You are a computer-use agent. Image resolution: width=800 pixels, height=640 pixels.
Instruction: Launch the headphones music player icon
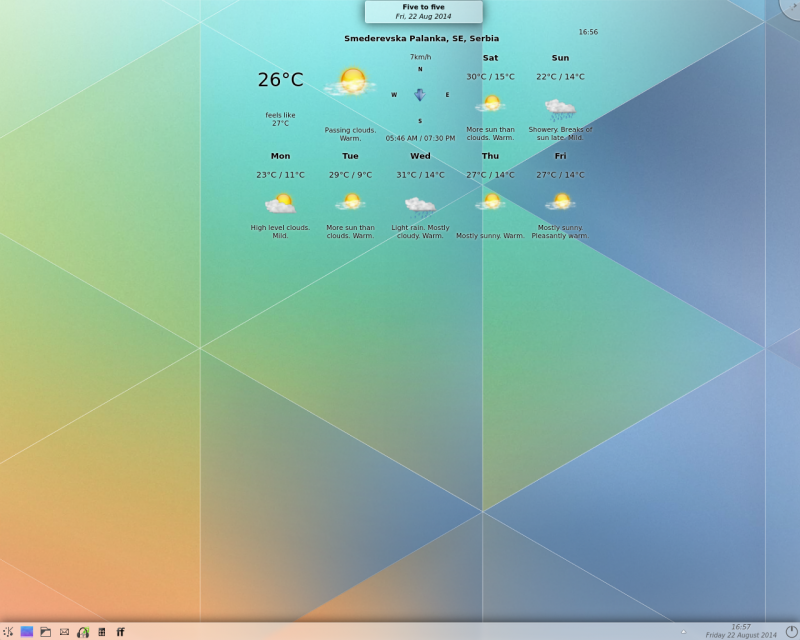tap(83, 632)
